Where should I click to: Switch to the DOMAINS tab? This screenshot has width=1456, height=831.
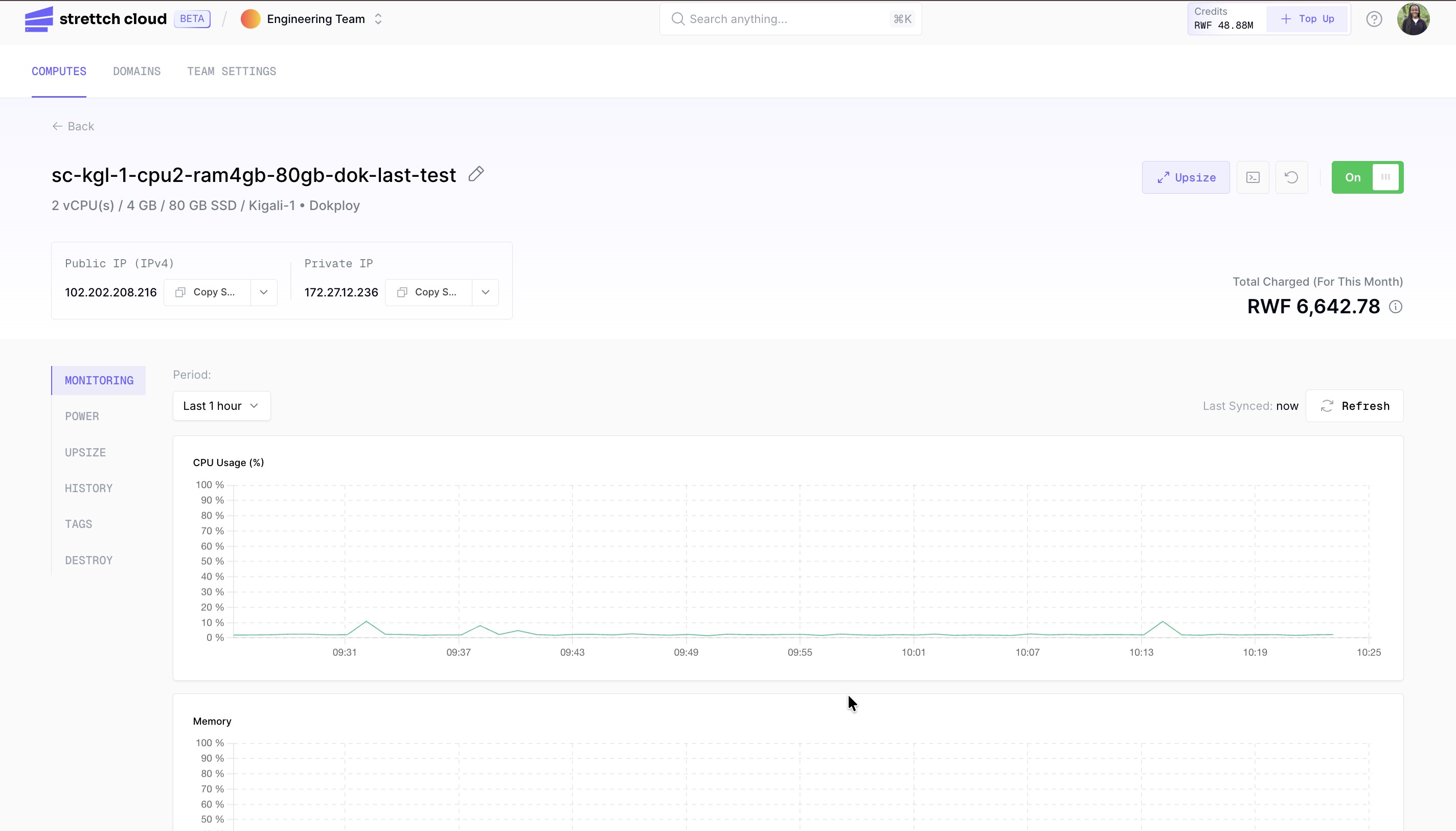click(x=137, y=72)
